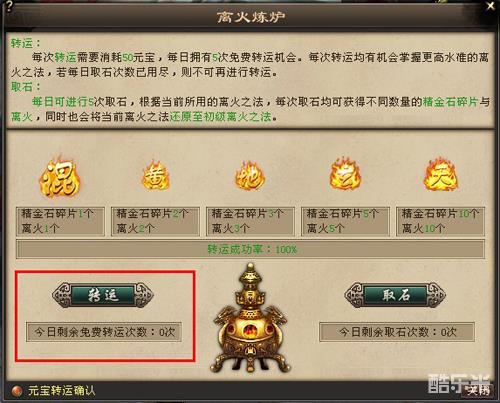Click the 精金石碎片1个 reward box
This screenshot has width=500, height=403.
click(x=60, y=221)
